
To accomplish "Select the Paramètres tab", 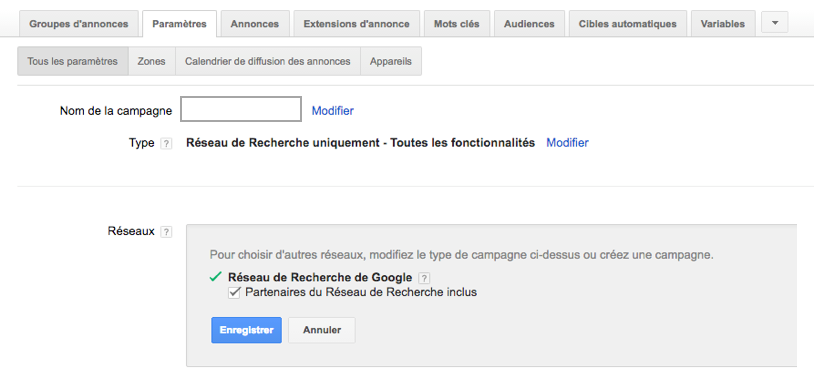I will tap(179, 24).
